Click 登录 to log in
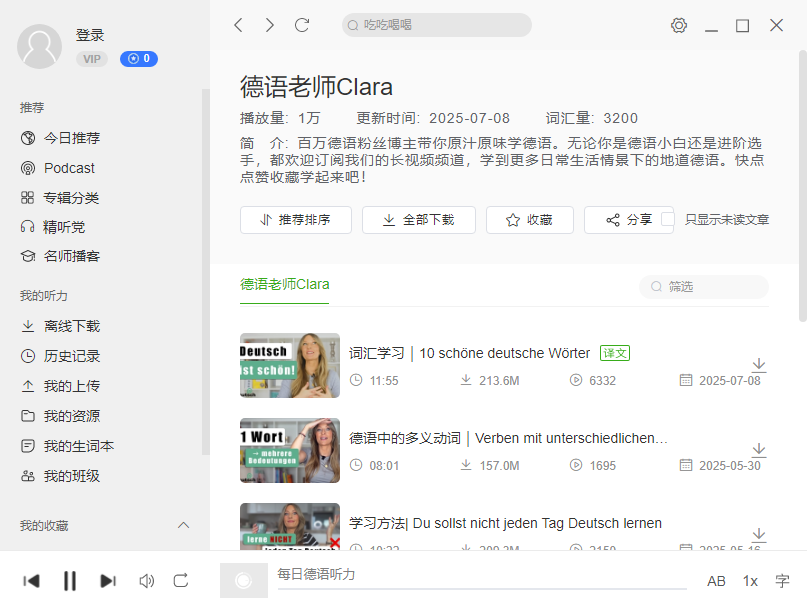Image resolution: width=807 pixels, height=610 pixels. [x=90, y=35]
